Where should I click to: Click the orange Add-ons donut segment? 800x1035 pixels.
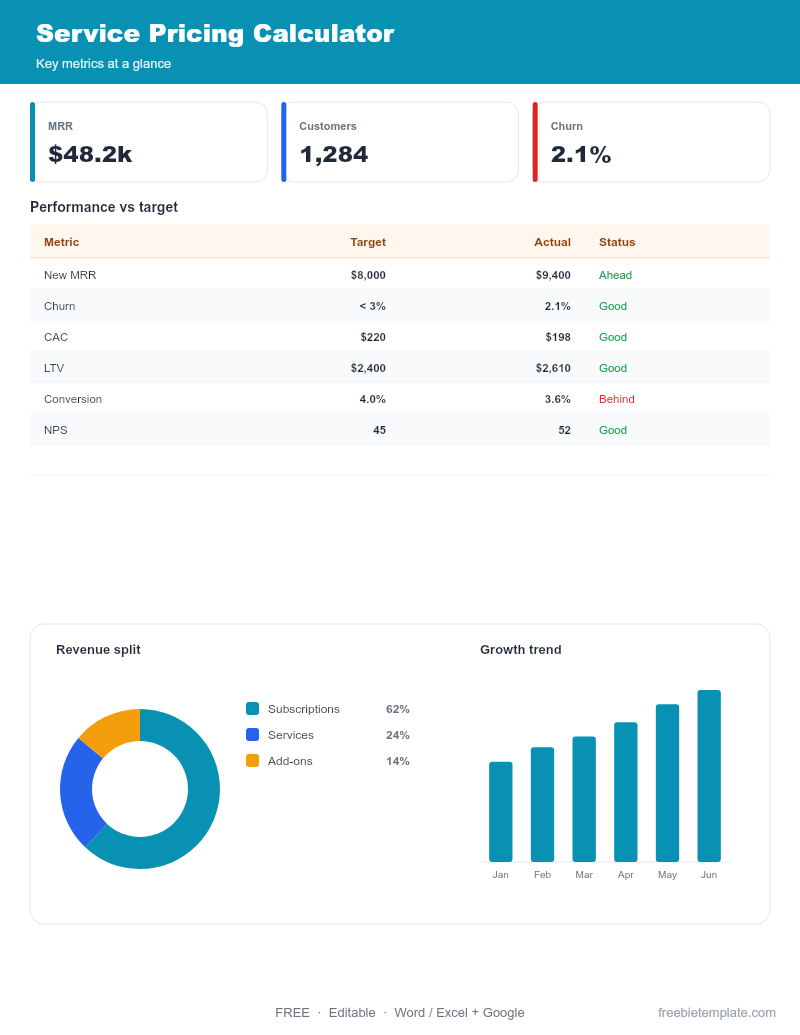(112, 731)
